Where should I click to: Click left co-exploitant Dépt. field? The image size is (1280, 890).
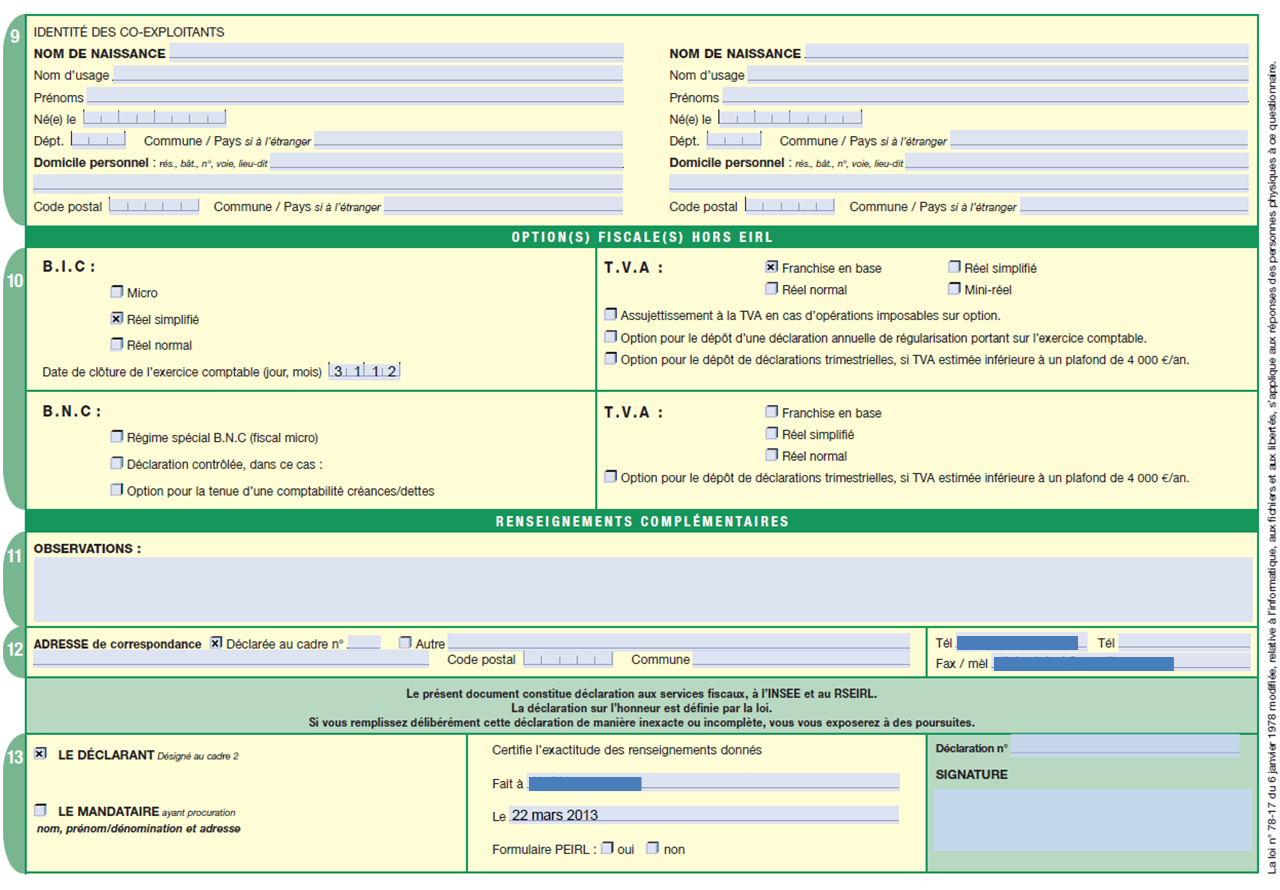[98, 140]
